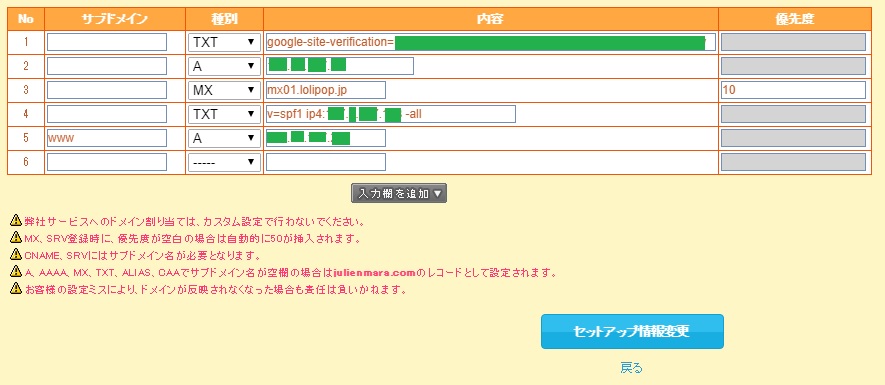Click the warning icon beside お客様の設定ミス notice
The width and height of the screenshot is (885, 385).
coord(16,289)
